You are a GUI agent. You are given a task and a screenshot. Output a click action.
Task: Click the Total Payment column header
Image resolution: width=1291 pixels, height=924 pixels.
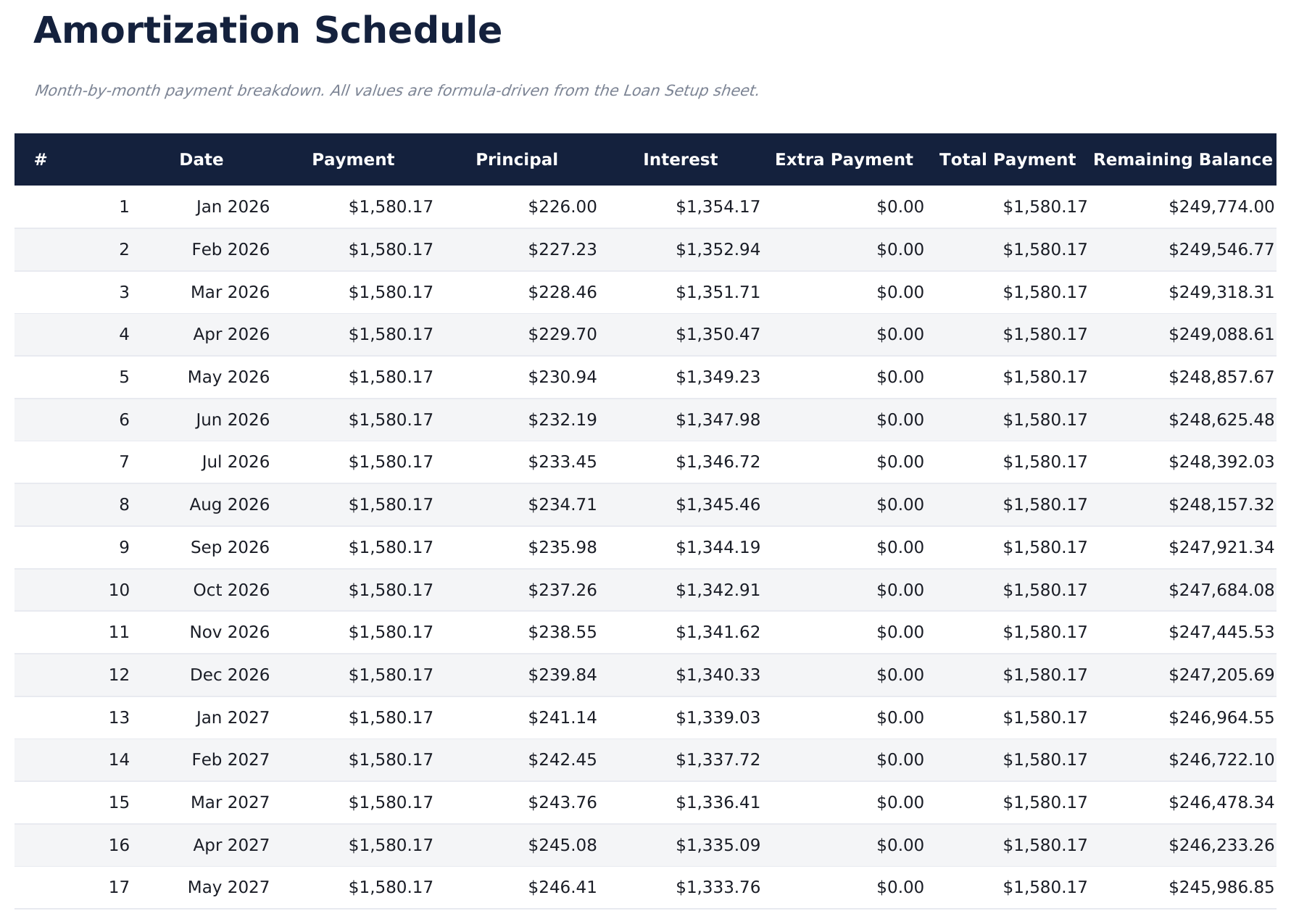coord(1008,159)
